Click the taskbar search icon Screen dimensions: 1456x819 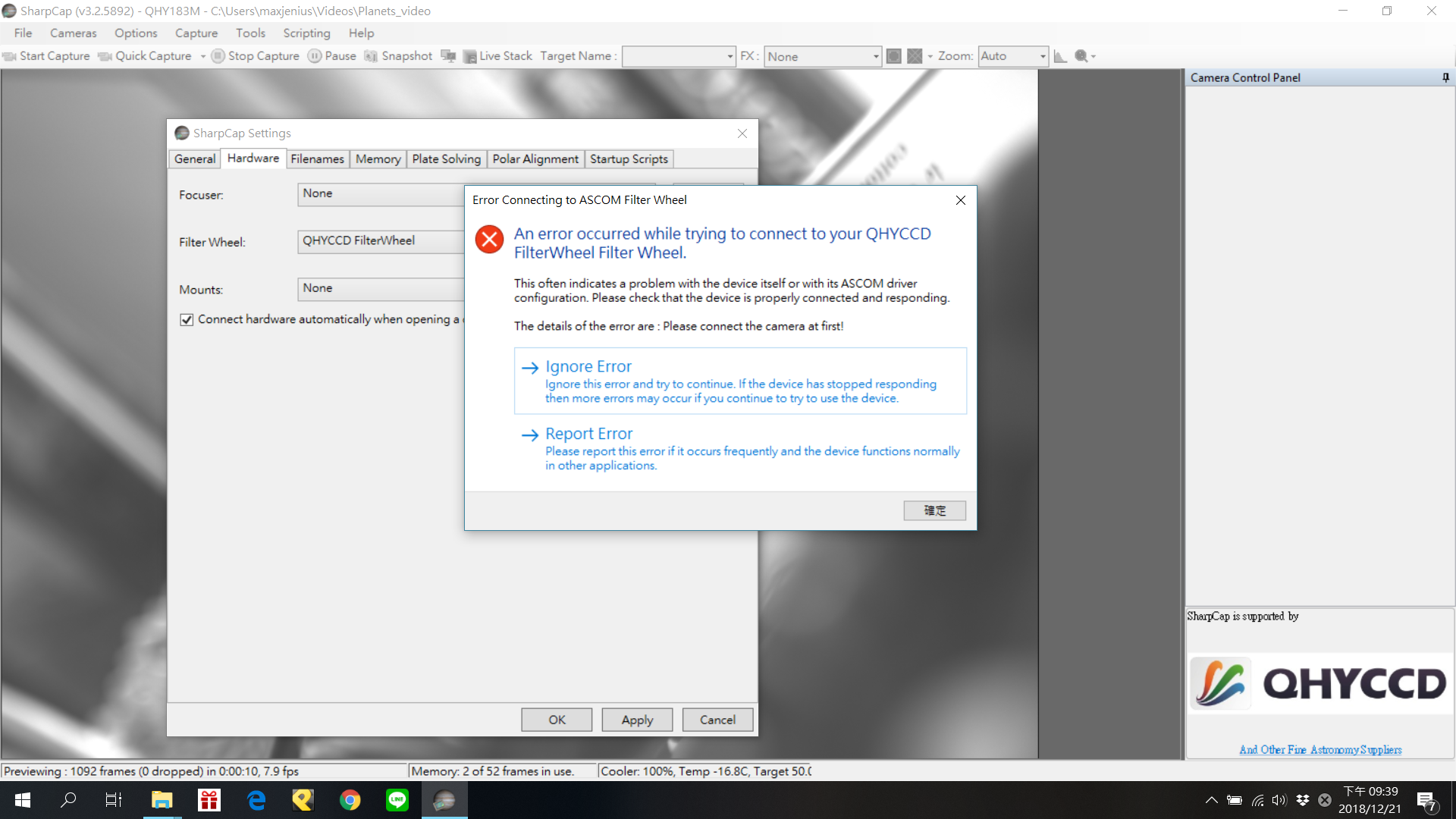coord(68,800)
